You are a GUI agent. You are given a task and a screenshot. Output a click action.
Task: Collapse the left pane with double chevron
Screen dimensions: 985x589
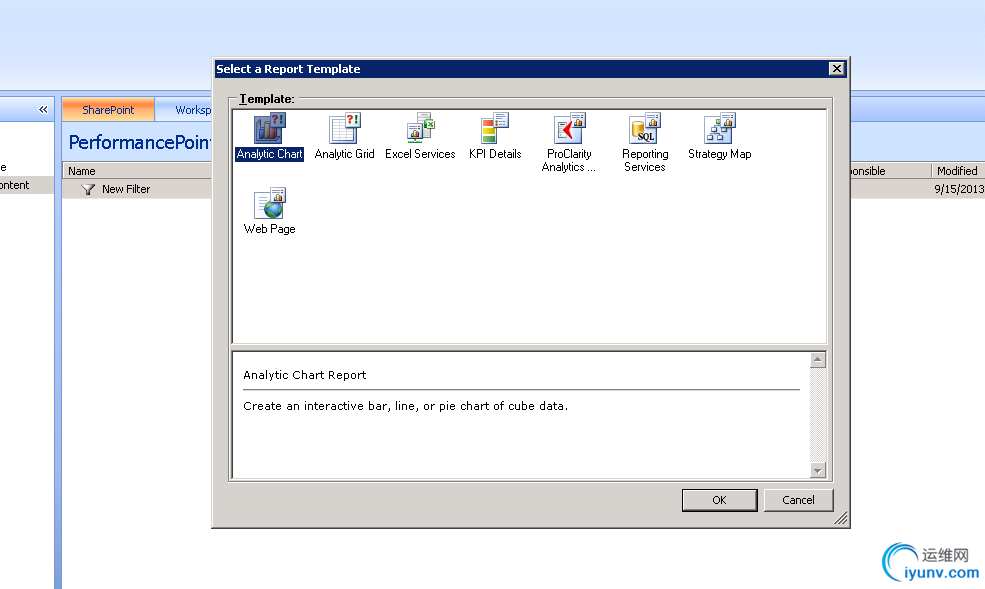pos(43,109)
